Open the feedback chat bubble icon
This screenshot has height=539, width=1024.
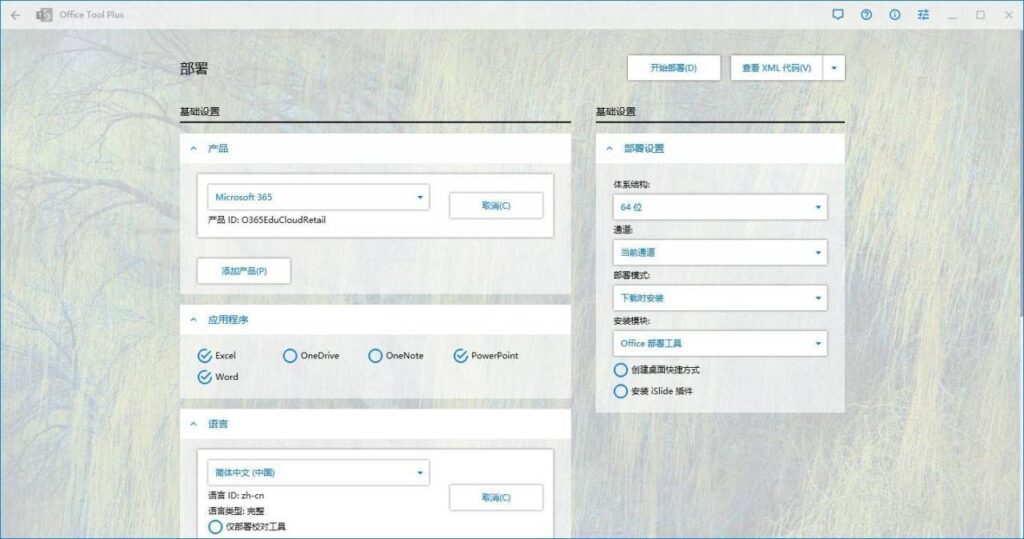coord(838,14)
